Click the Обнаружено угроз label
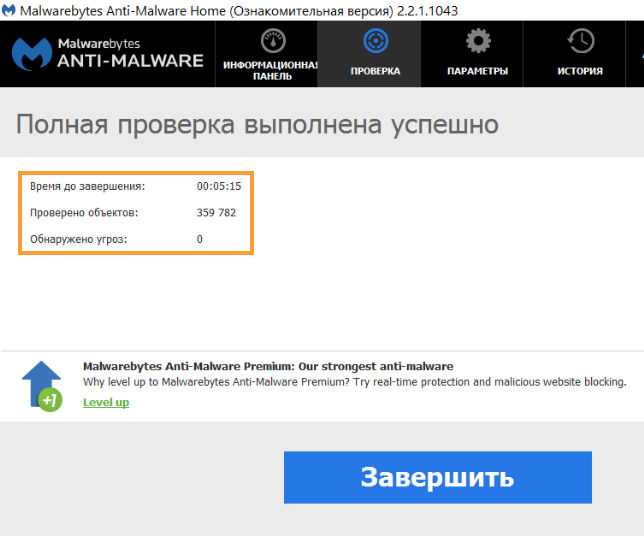Image resolution: width=644 pixels, height=536 pixels. point(78,239)
